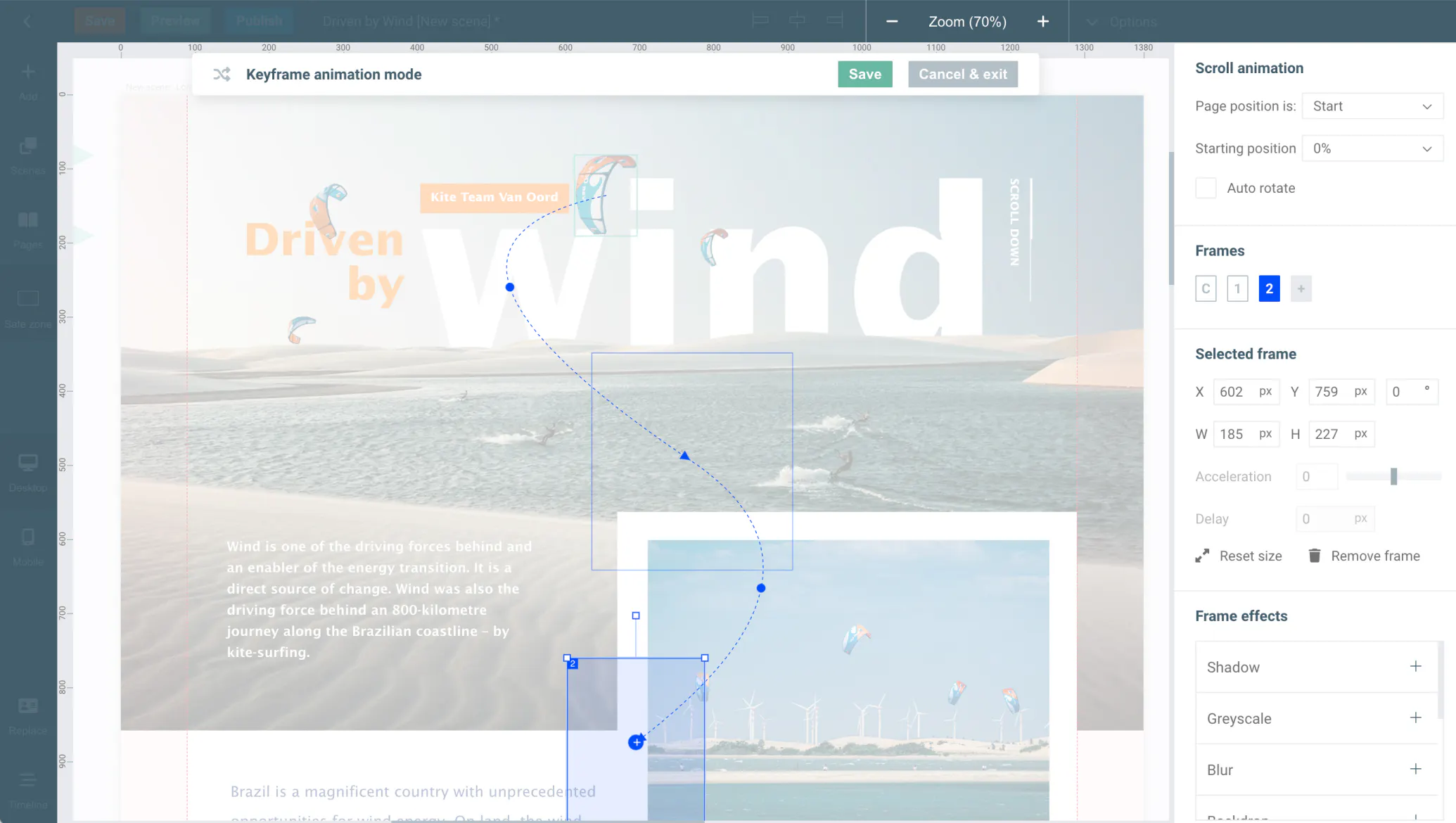Click the Preview button

[x=175, y=21]
